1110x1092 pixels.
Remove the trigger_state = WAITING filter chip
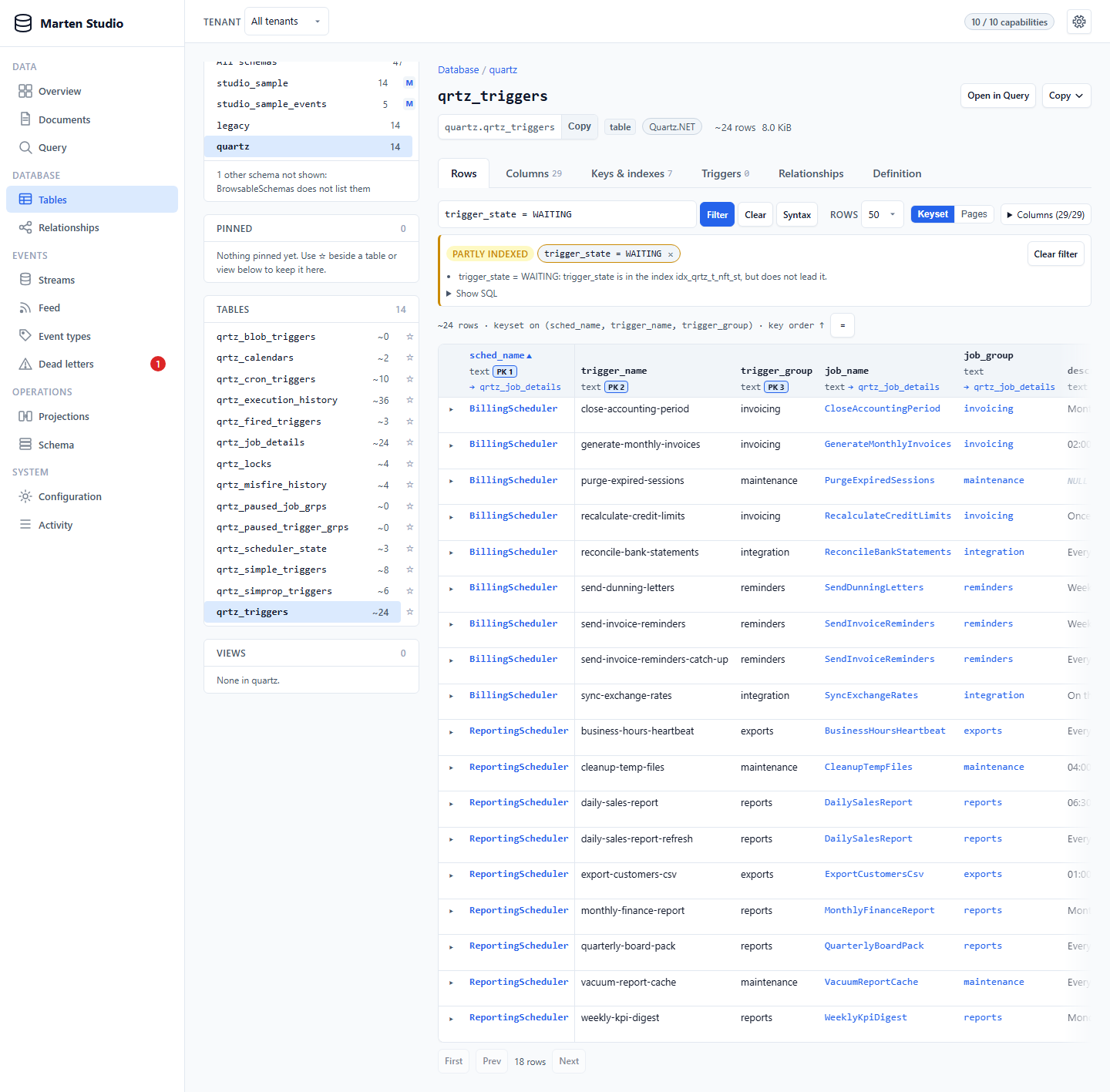pyautogui.click(x=671, y=254)
